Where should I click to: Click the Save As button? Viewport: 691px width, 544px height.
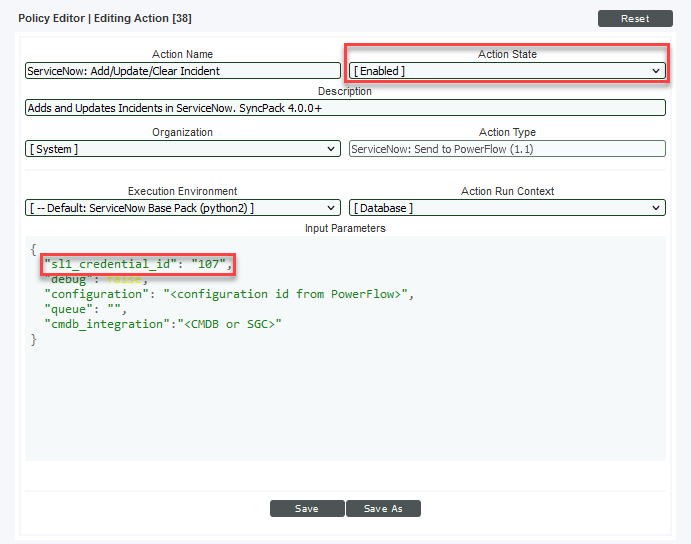(383, 509)
